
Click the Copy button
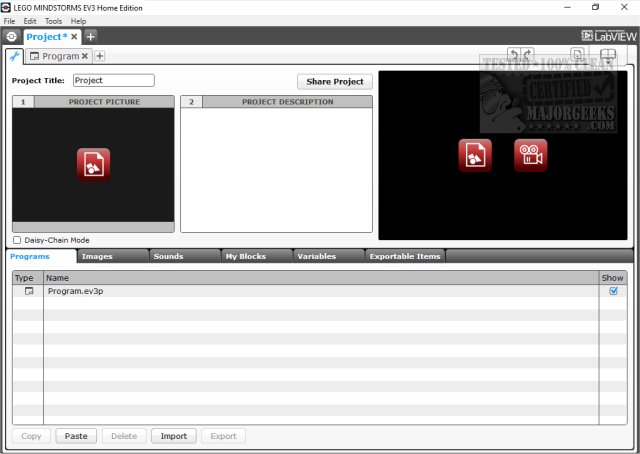click(31, 436)
